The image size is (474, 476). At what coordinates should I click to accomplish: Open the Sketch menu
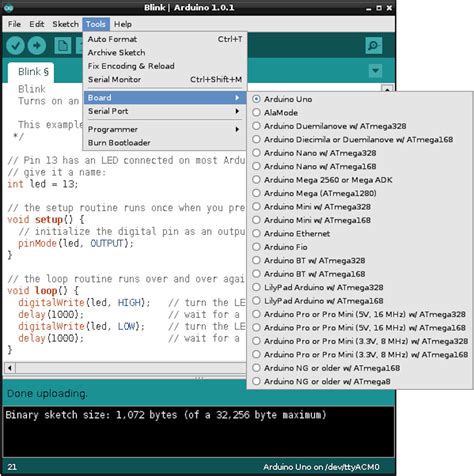65,24
